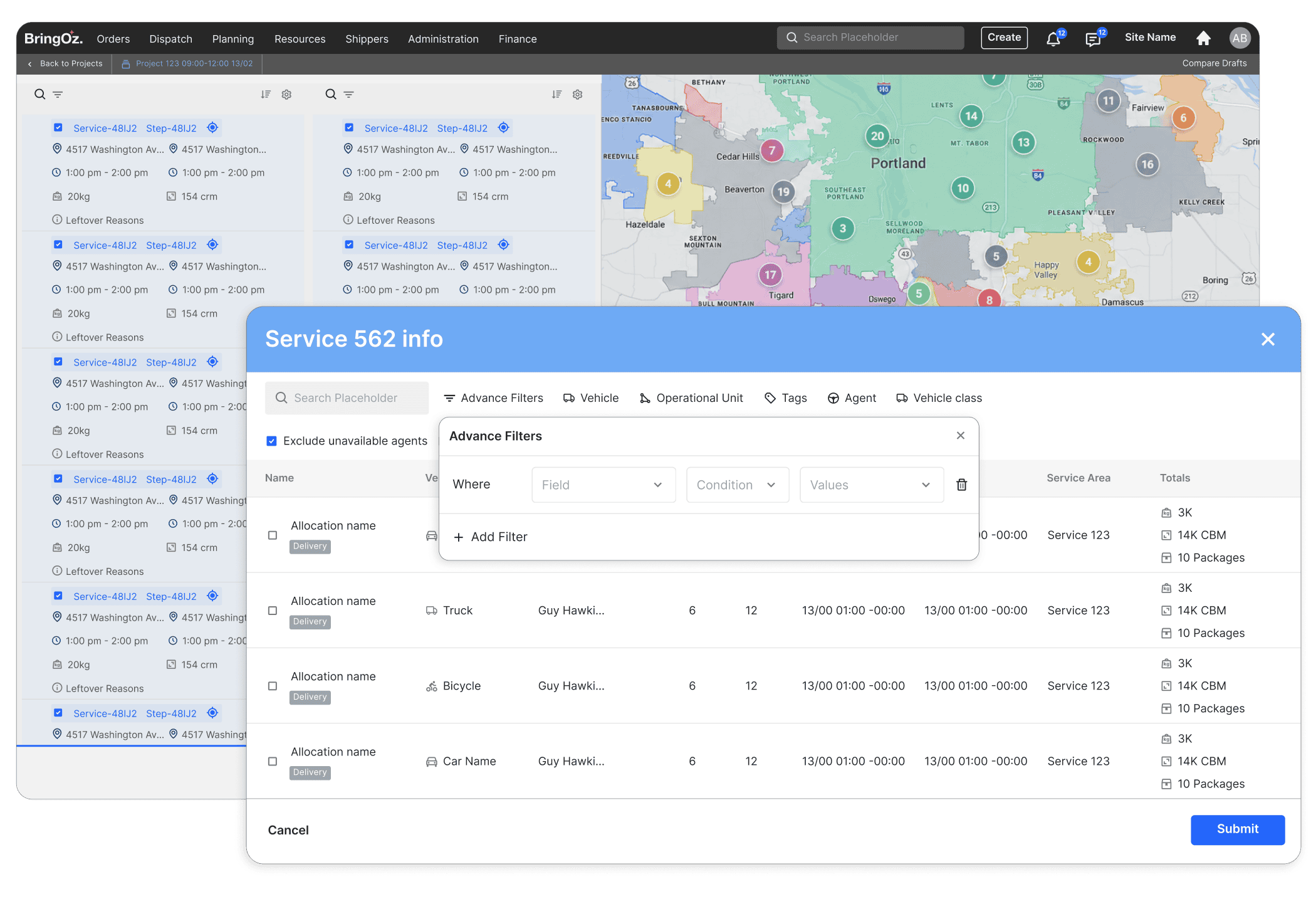Select map cluster marker 20
The width and height of the screenshot is (1316, 899).
click(x=877, y=136)
